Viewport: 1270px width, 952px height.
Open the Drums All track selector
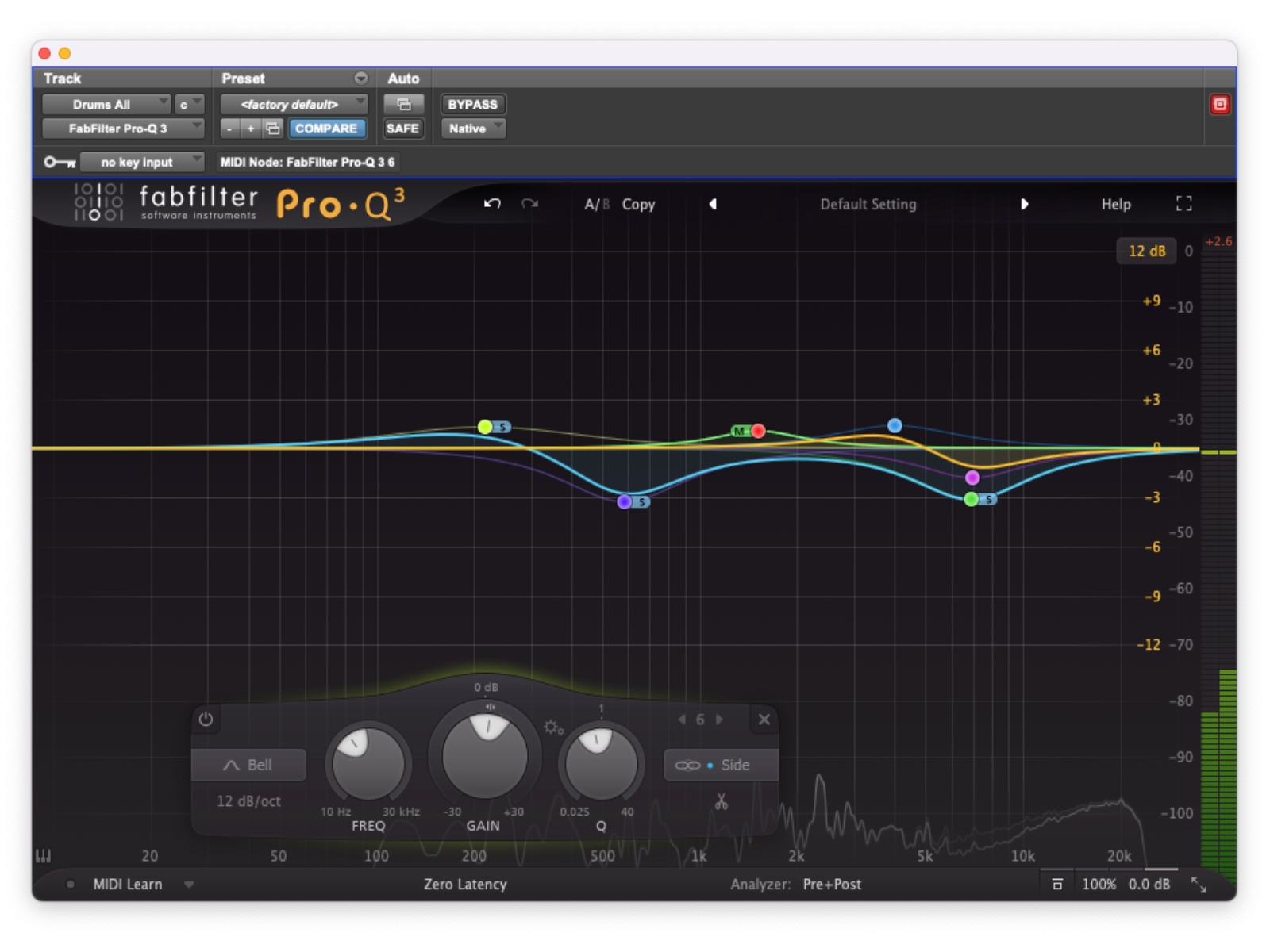point(106,104)
